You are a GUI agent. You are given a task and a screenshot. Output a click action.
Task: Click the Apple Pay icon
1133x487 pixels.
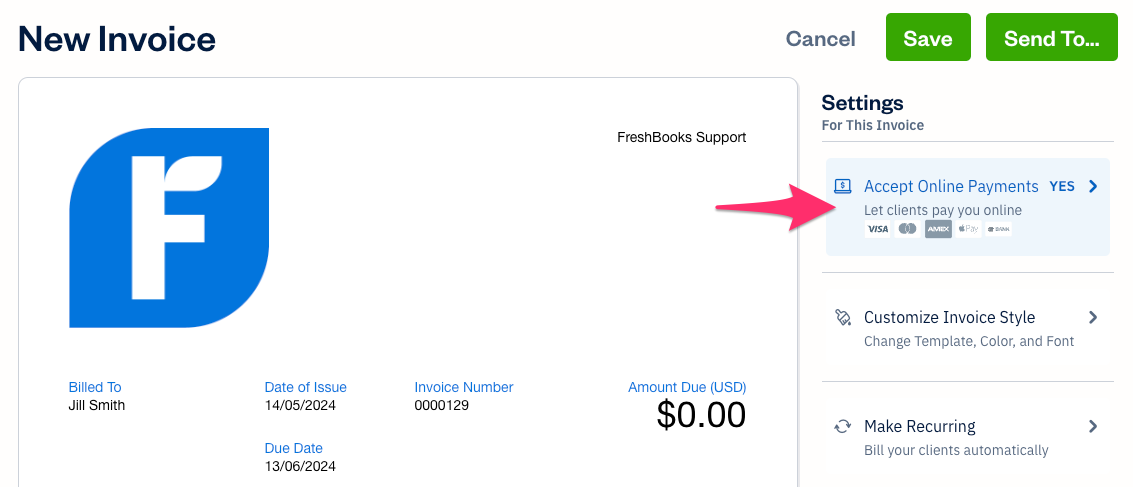pos(968,229)
